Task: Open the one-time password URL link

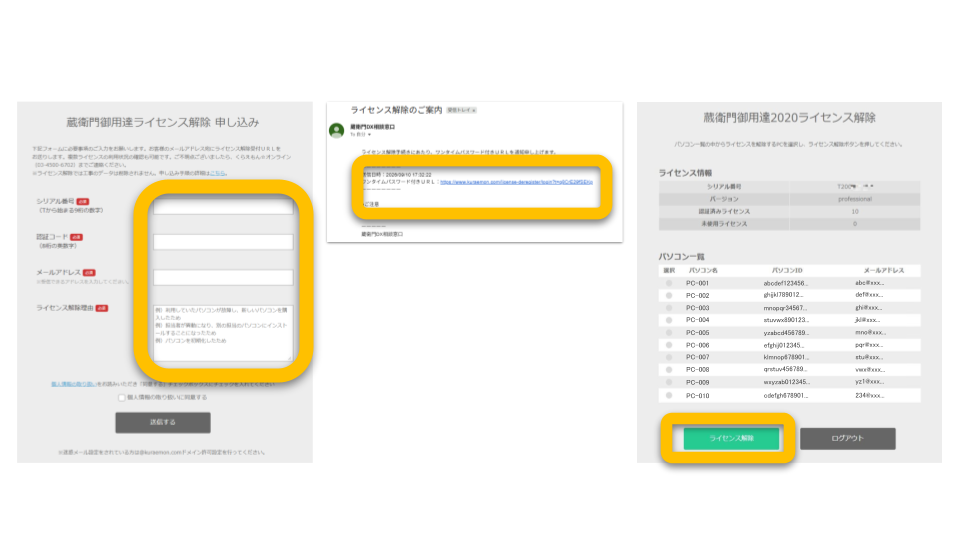Action: [516, 182]
